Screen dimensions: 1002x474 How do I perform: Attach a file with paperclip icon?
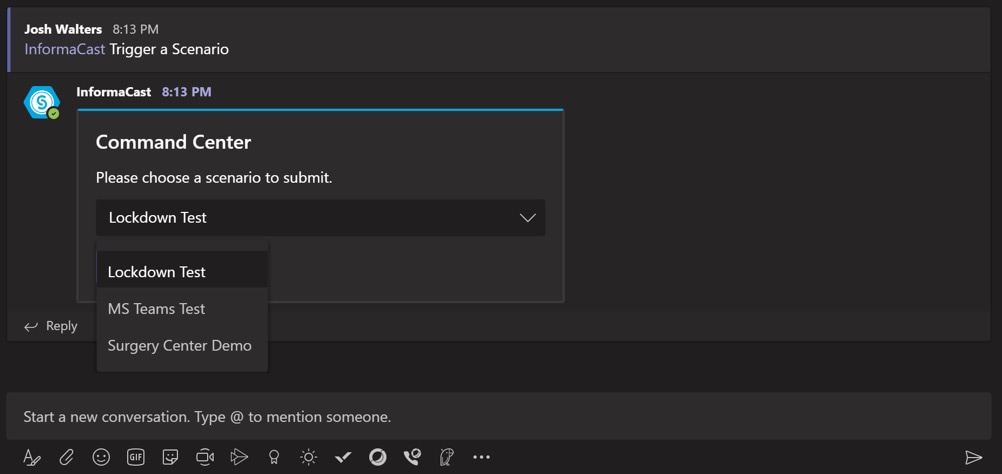coord(66,457)
